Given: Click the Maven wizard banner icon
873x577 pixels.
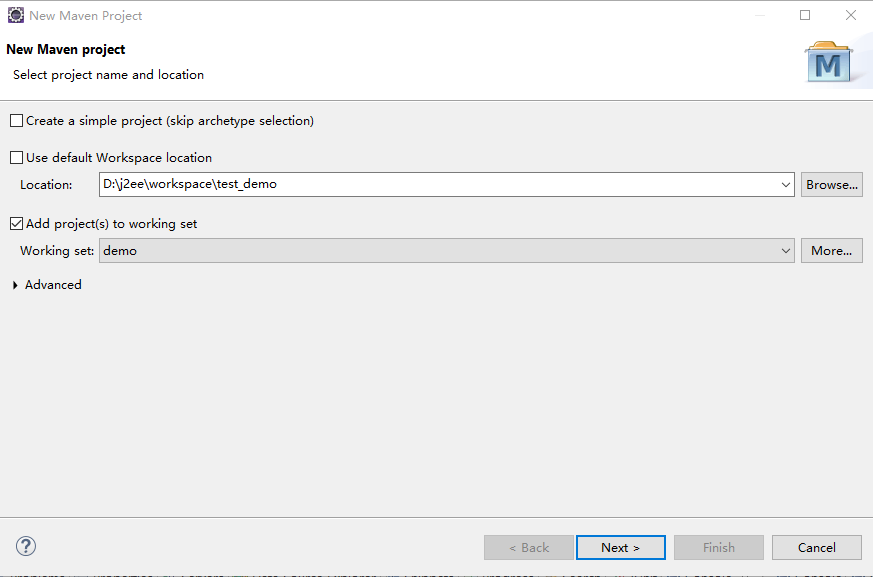Looking at the screenshot, I should [x=828, y=62].
